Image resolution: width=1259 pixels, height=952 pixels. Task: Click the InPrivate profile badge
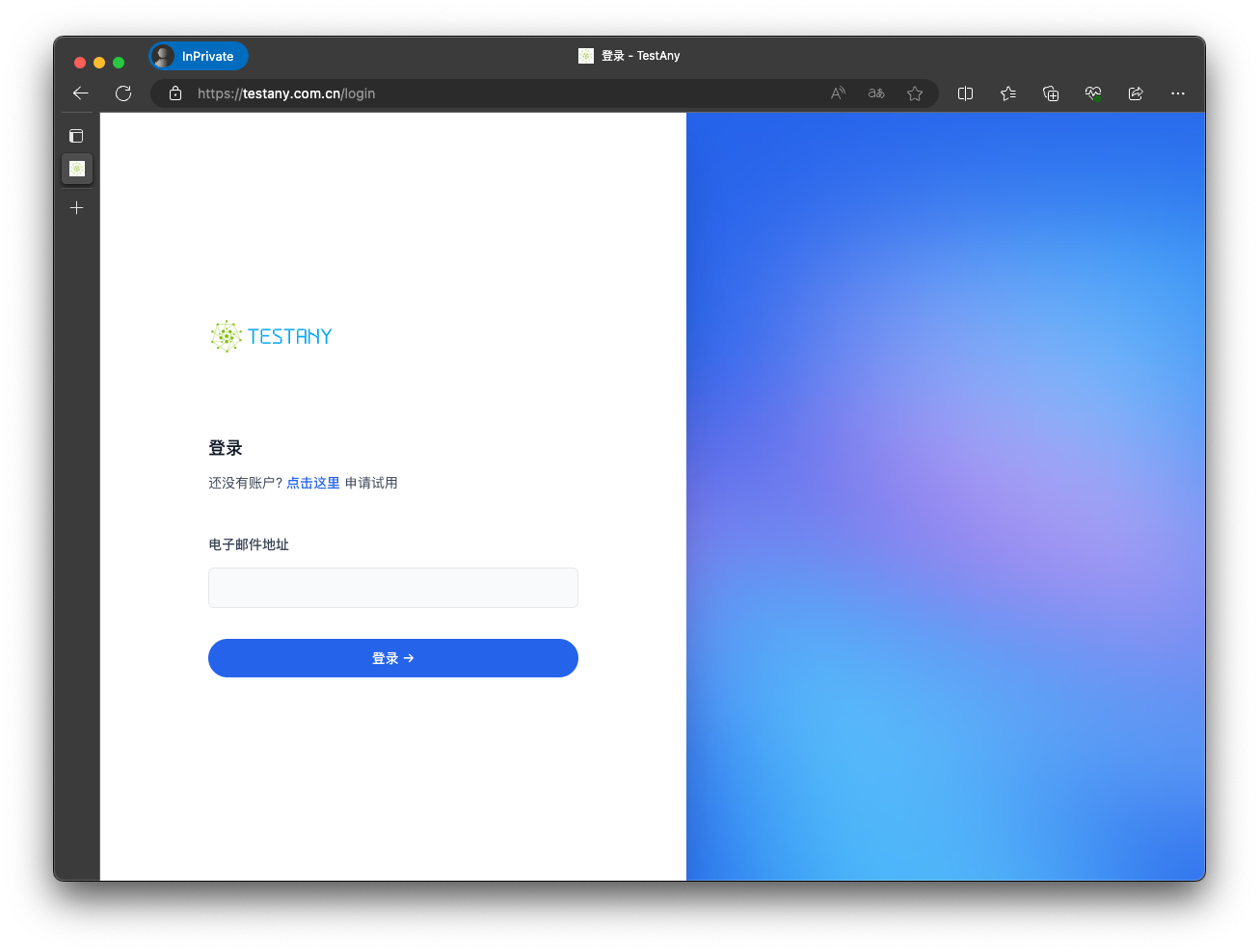pos(199,56)
